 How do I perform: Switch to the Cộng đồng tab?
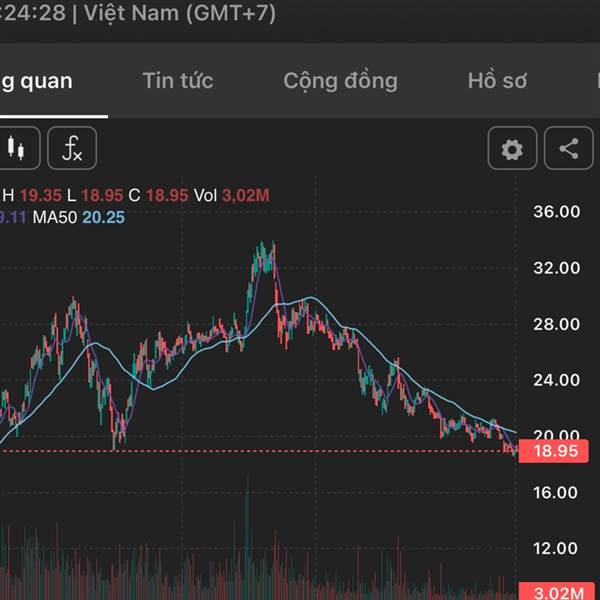tap(341, 81)
